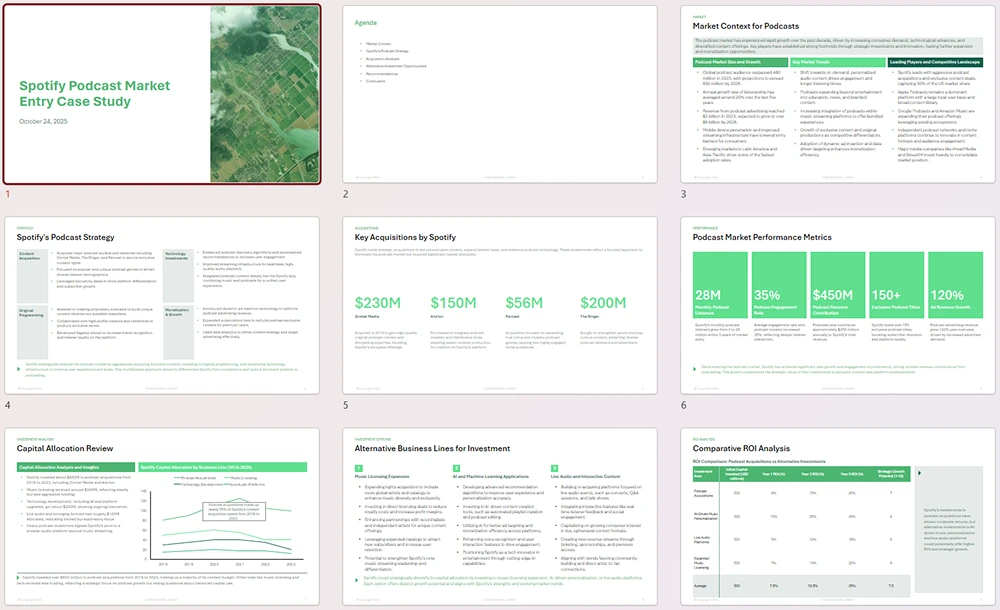Select the Spotify's Podcast Strategy slide

click(162, 306)
